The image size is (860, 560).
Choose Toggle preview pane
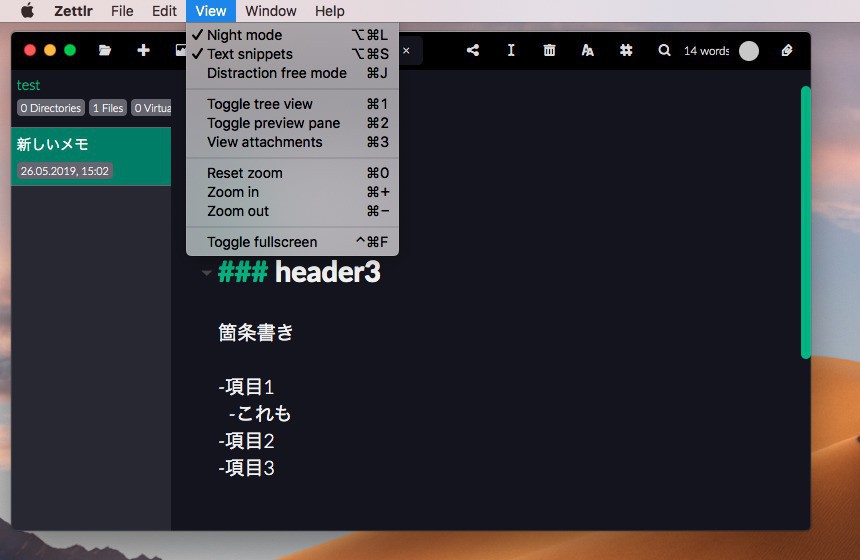point(292,123)
